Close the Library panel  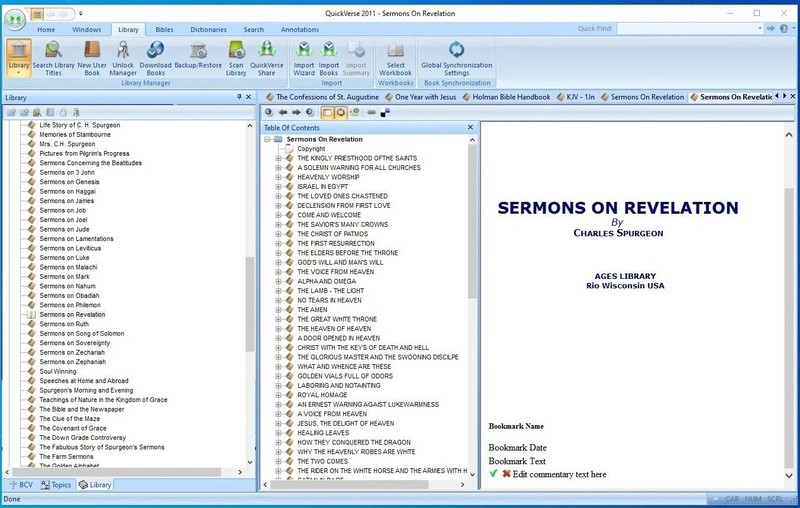(248, 97)
